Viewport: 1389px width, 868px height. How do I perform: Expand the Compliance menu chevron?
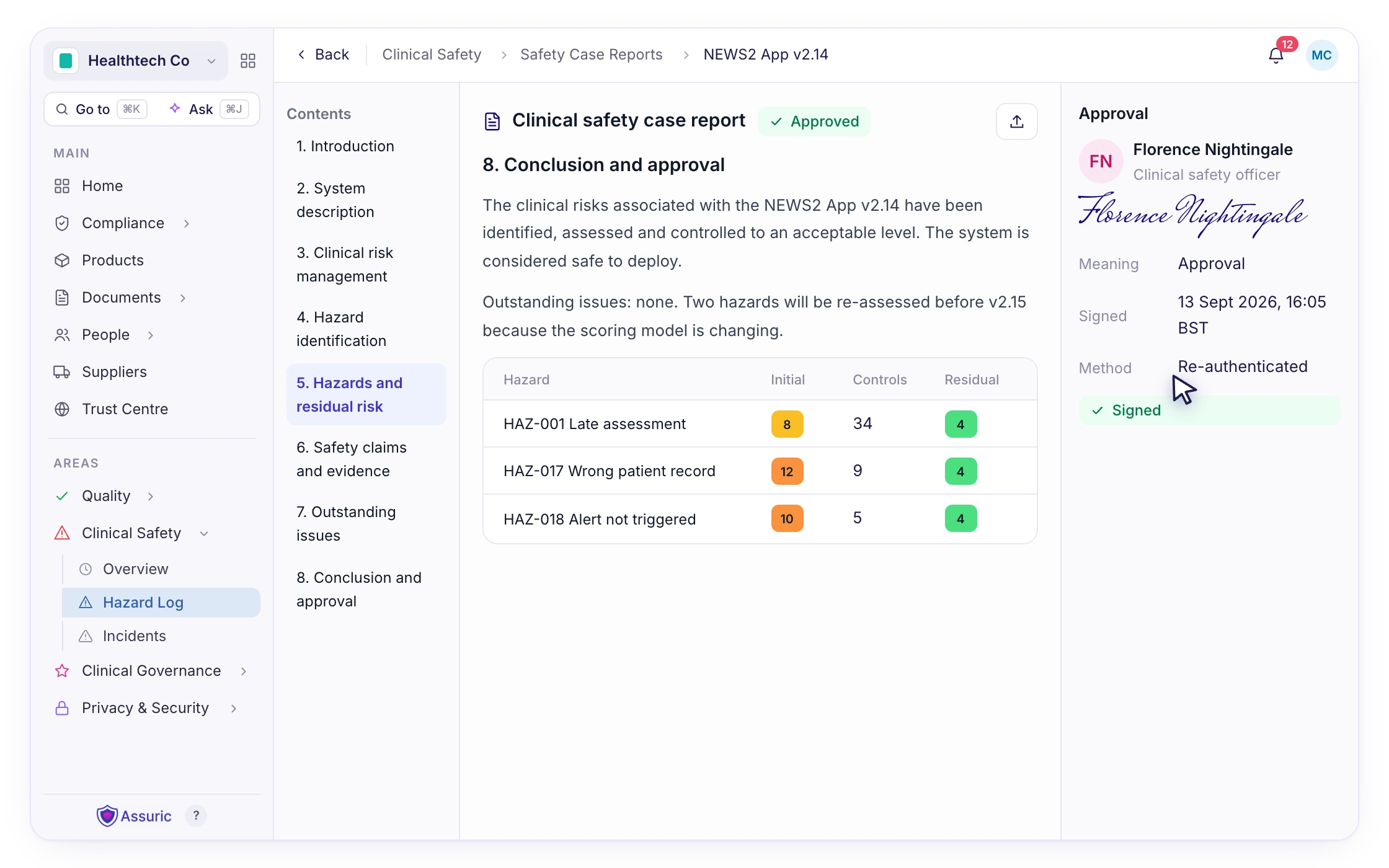[x=187, y=224]
